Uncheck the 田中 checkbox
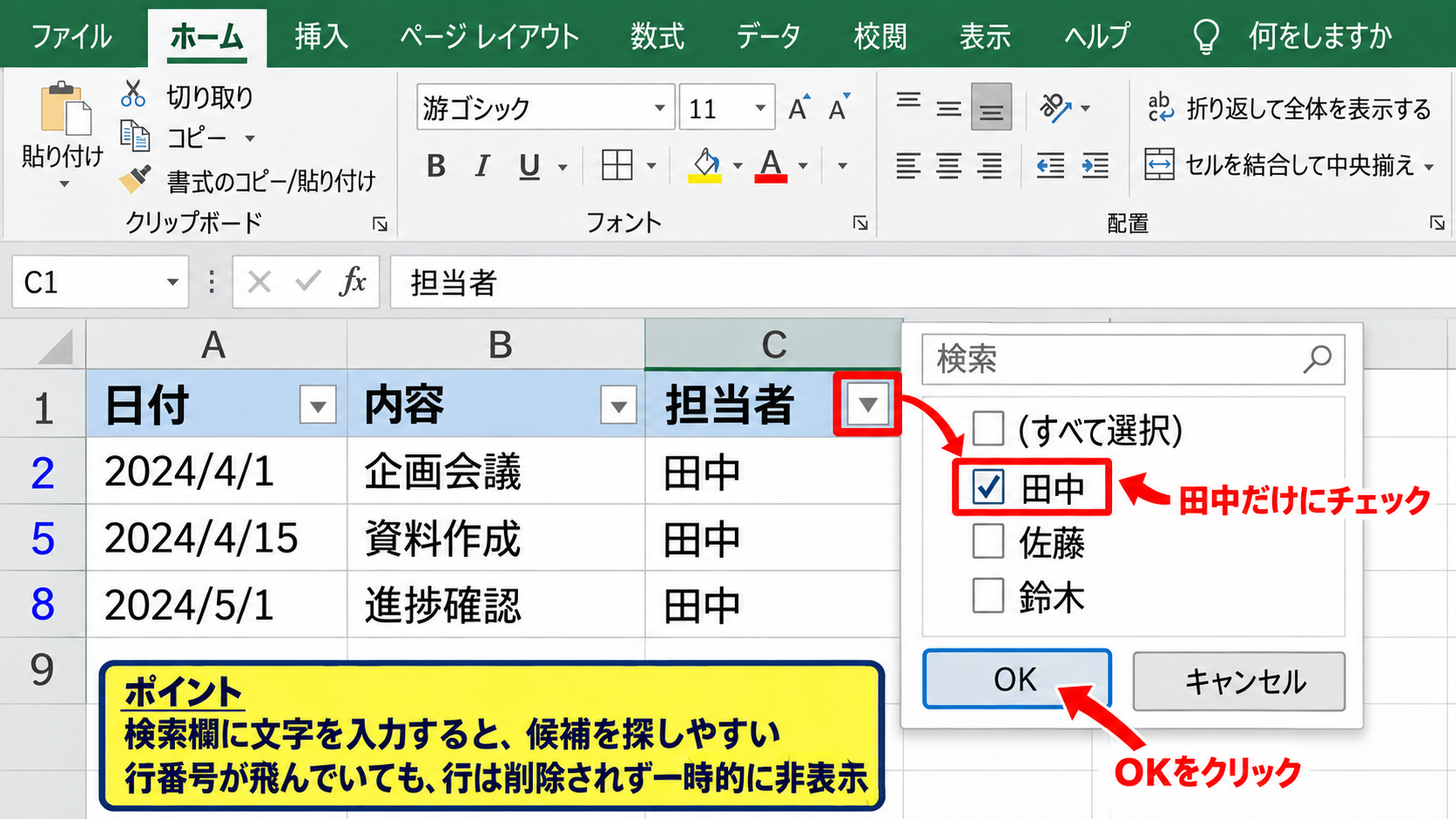 click(x=988, y=487)
